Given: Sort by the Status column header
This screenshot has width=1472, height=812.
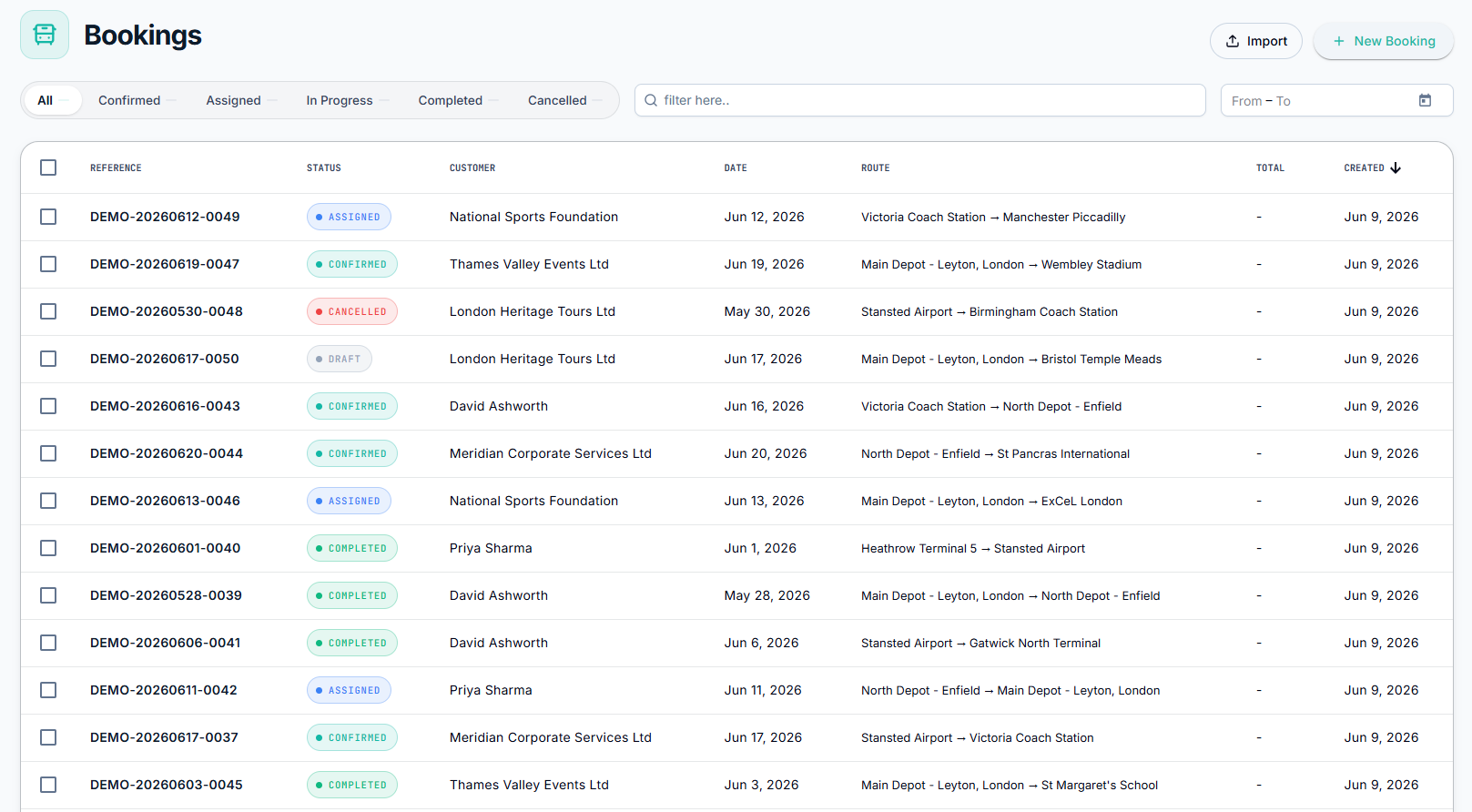Looking at the screenshot, I should click(x=324, y=167).
